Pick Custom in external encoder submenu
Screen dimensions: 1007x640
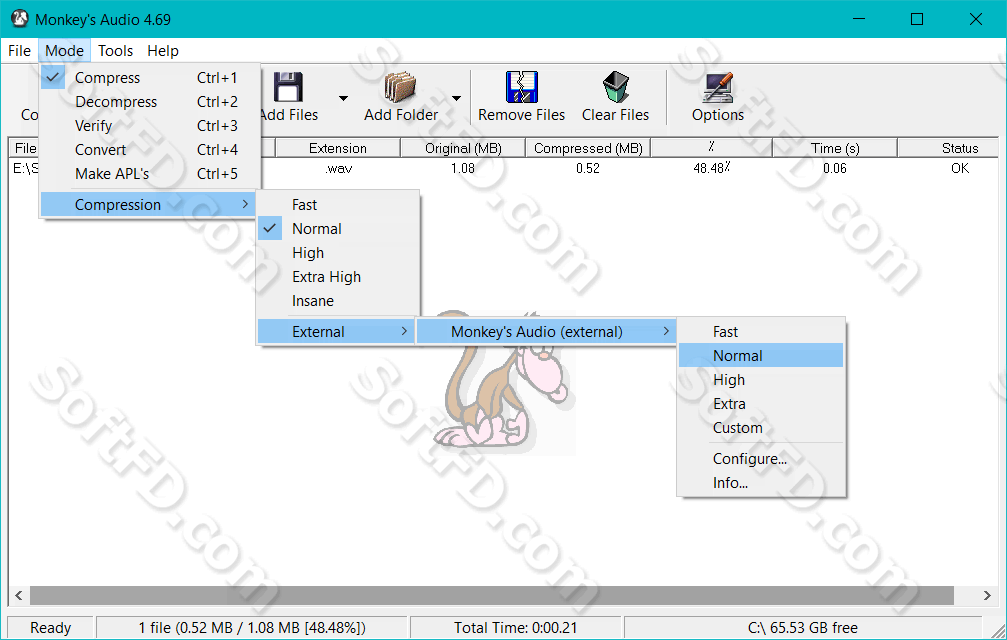point(761,428)
